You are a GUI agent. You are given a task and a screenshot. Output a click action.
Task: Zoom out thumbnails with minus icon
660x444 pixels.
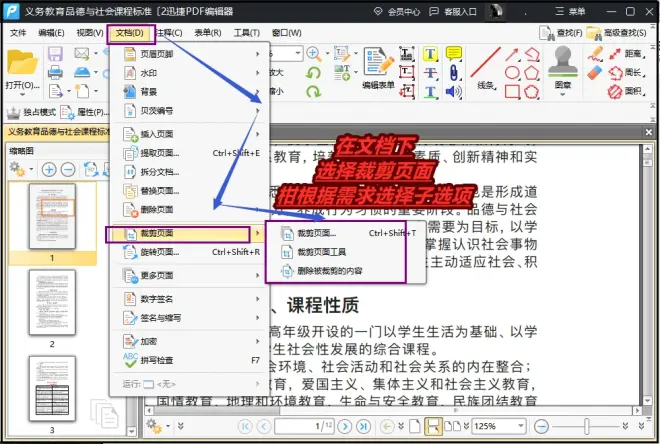tap(68, 170)
